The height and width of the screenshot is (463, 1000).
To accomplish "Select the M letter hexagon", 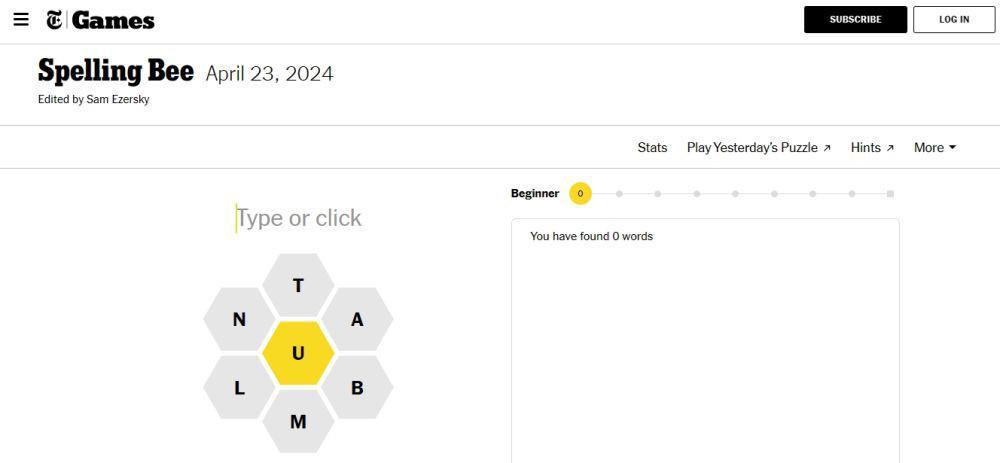I will coord(298,421).
